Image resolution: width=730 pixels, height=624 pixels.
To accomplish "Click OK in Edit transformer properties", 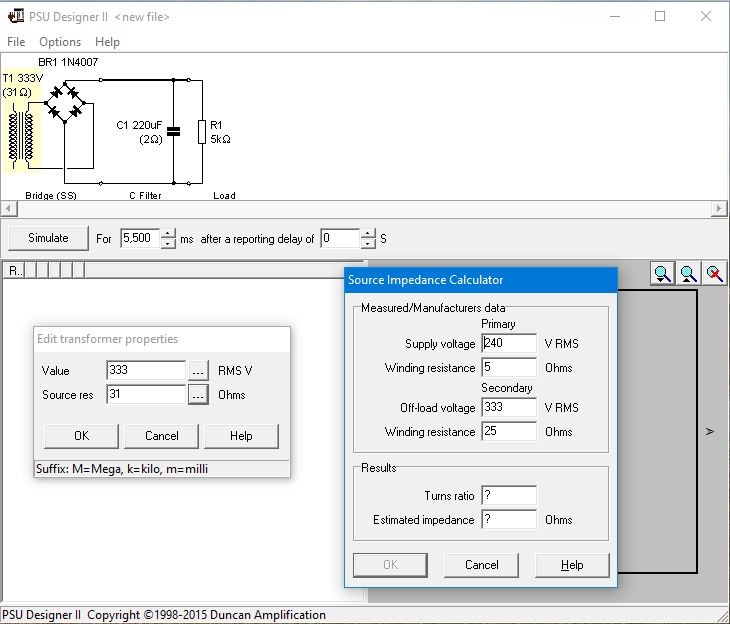I will pyautogui.click(x=81, y=436).
